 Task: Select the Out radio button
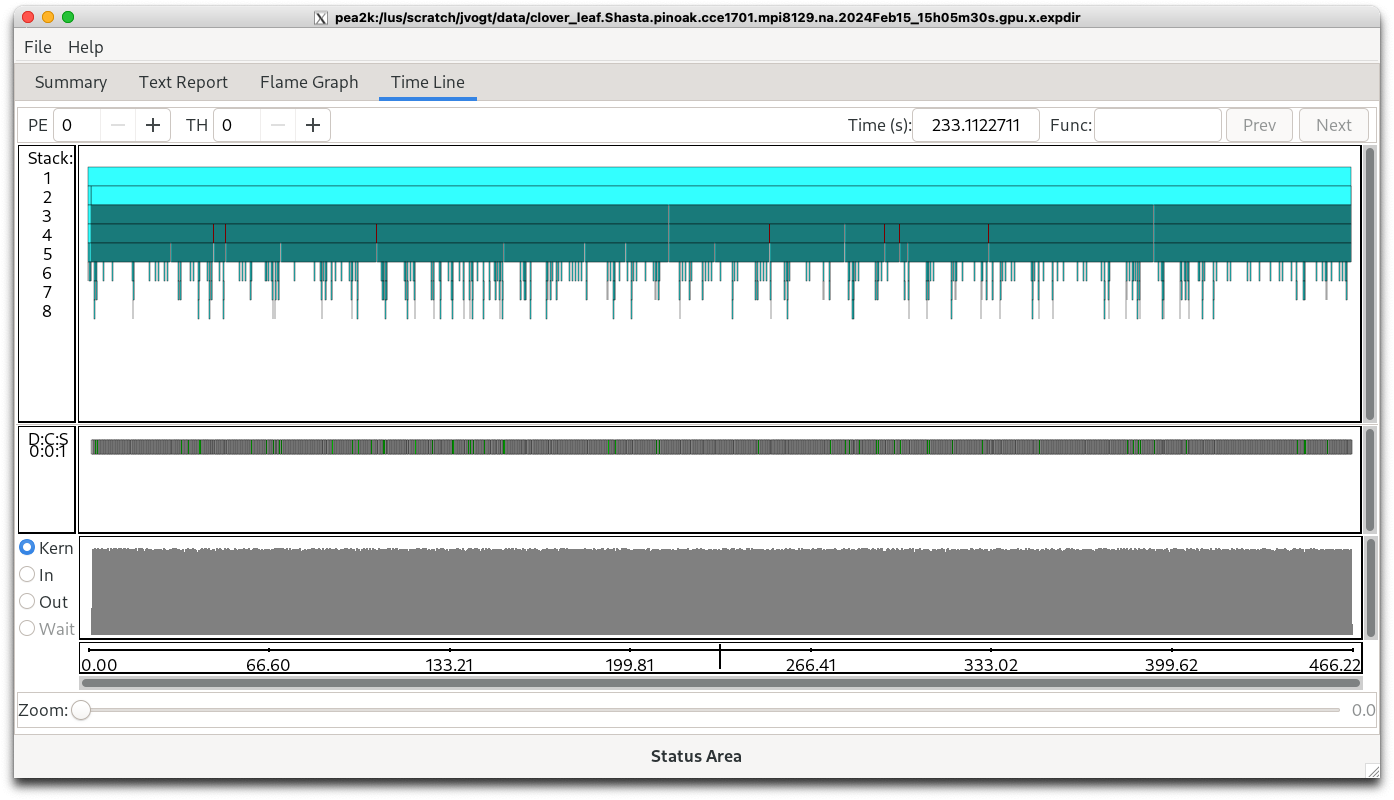(28, 602)
